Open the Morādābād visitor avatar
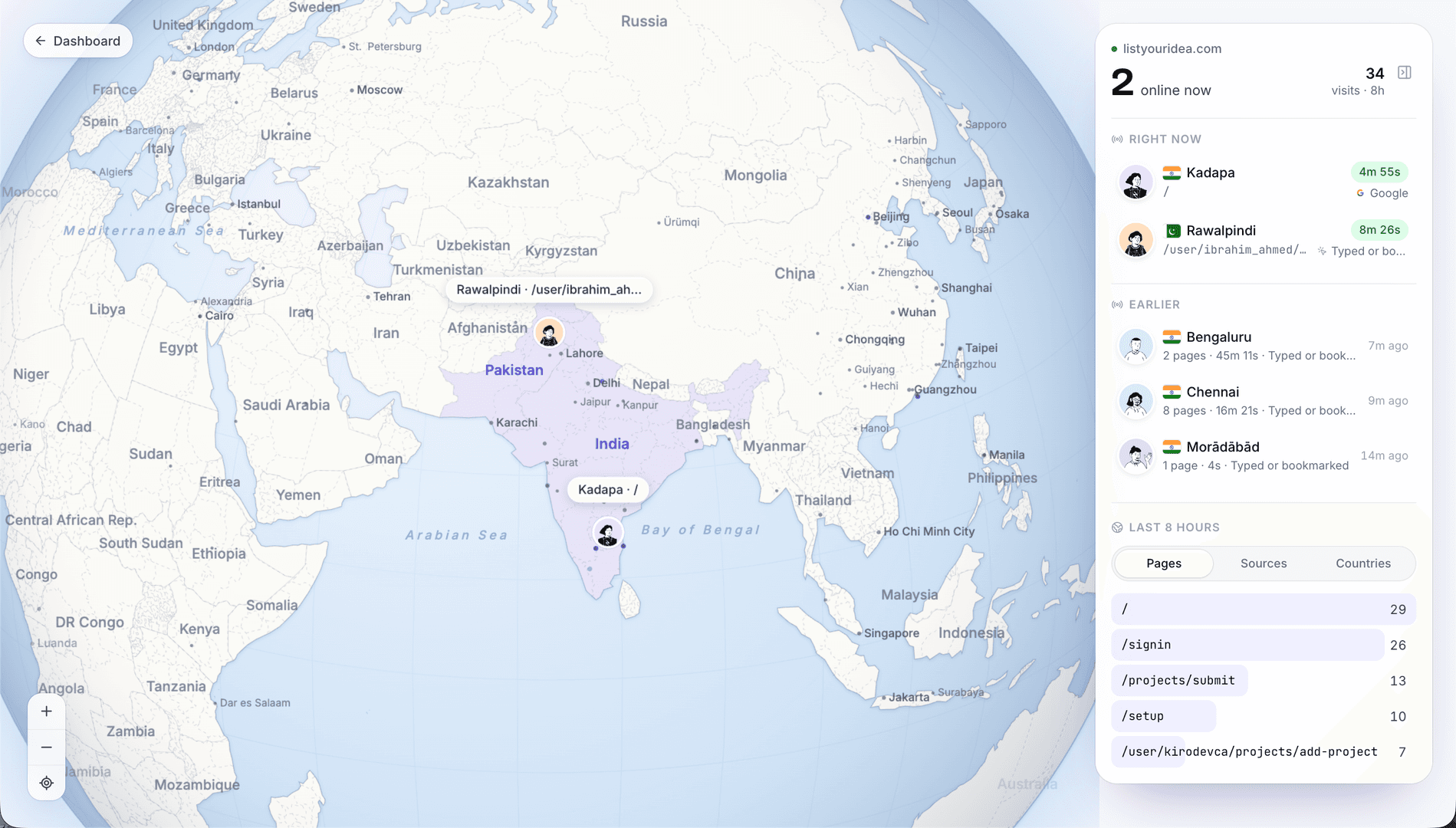The height and width of the screenshot is (828, 1456). [x=1136, y=456]
